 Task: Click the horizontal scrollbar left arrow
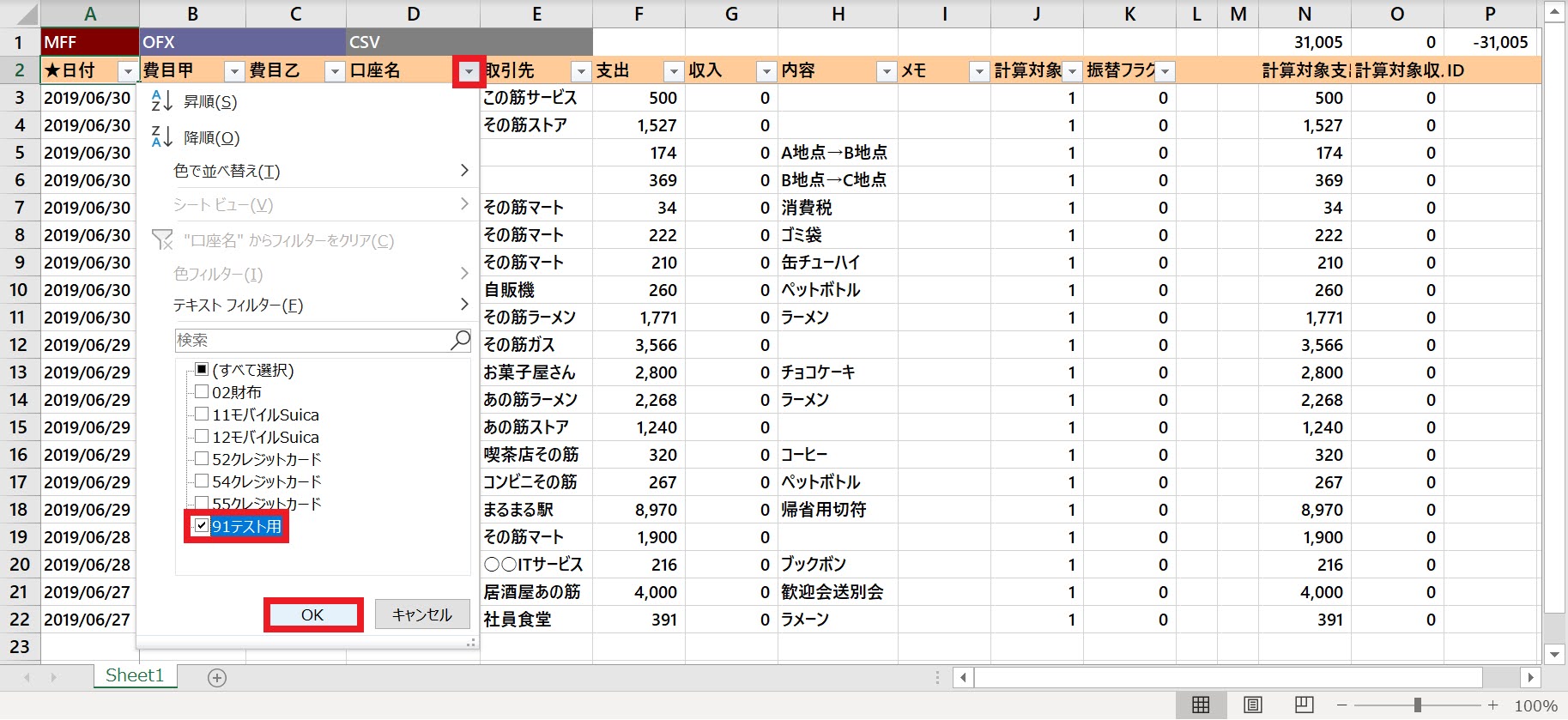pyautogui.click(x=964, y=677)
